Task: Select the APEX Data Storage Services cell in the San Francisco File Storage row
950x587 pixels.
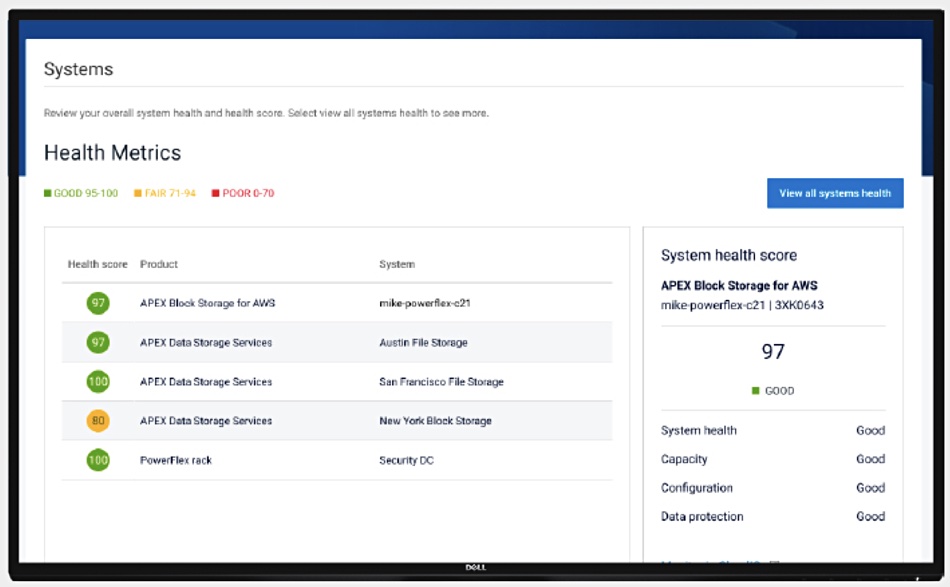Action: tap(206, 382)
